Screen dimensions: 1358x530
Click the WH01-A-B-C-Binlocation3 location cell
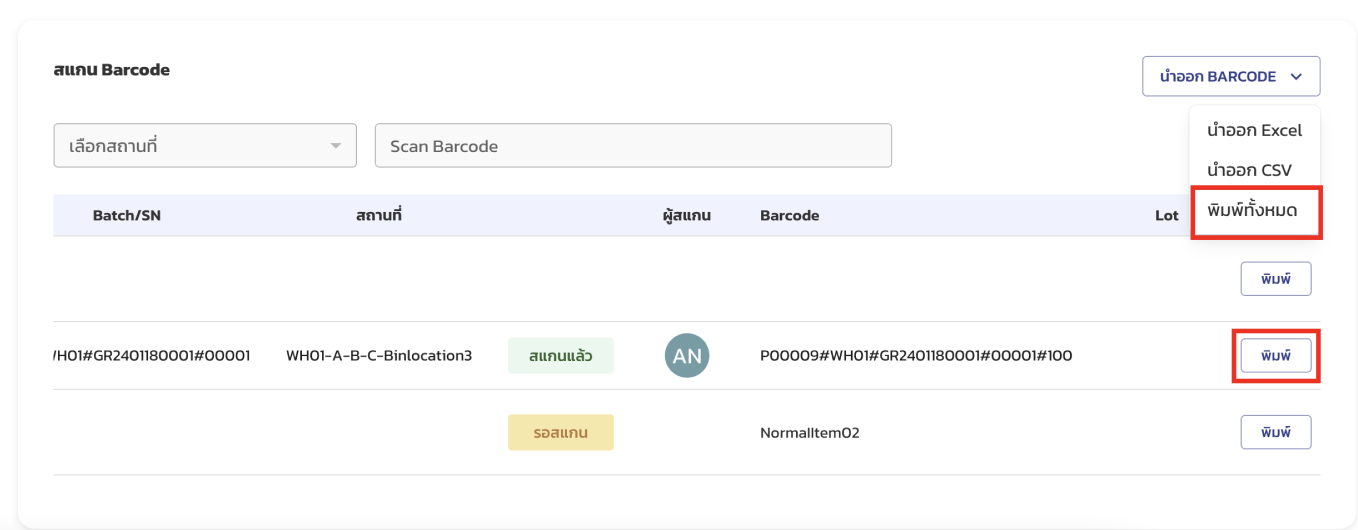(x=379, y=355)
